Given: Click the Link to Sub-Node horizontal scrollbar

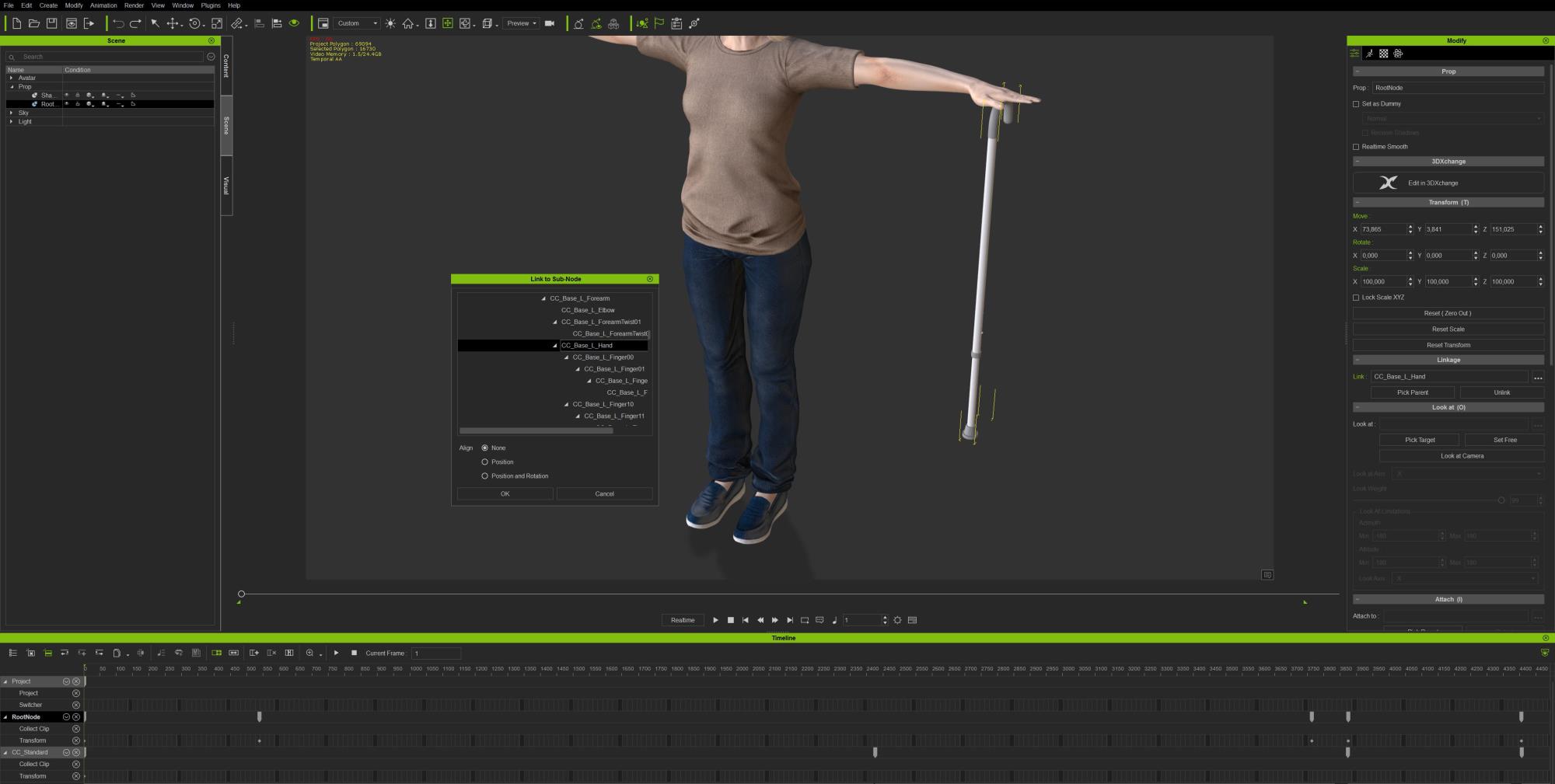Looking at the screenshot, I should click(x=536, y=430).
